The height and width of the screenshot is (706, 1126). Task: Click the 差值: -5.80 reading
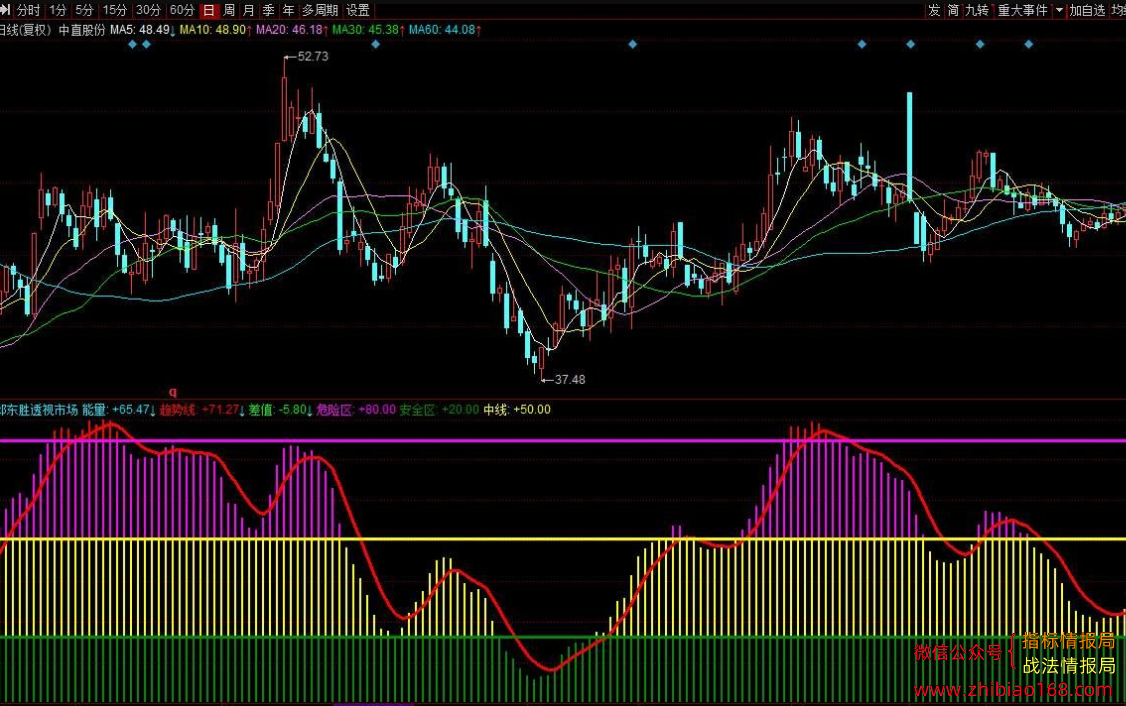point(281,409)
